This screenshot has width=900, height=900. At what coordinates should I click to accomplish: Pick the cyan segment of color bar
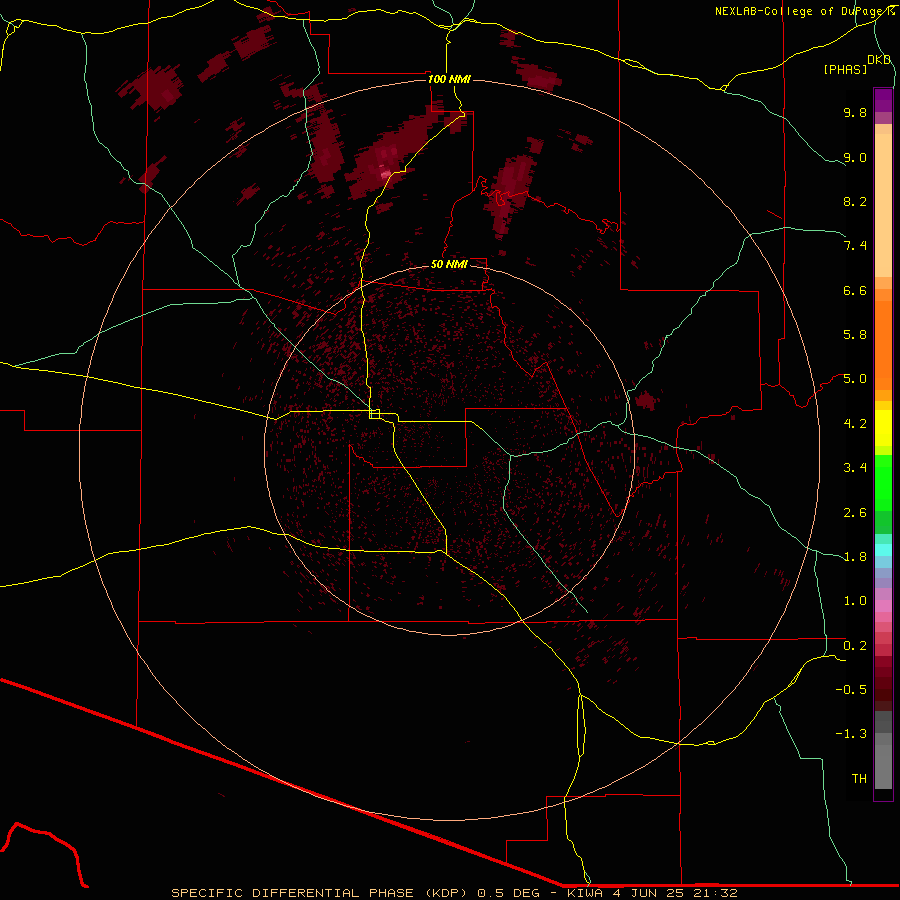(x=883, y=550)
